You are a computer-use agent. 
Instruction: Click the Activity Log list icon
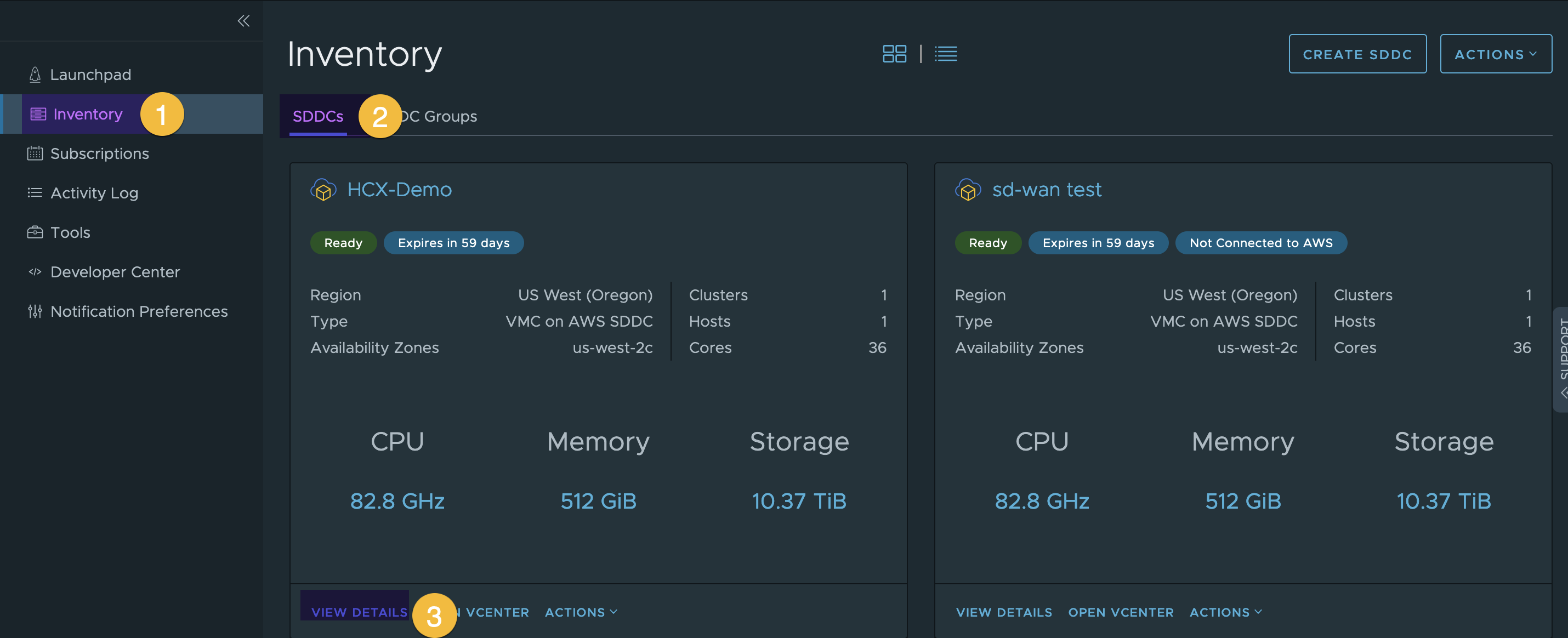[35, 193]
